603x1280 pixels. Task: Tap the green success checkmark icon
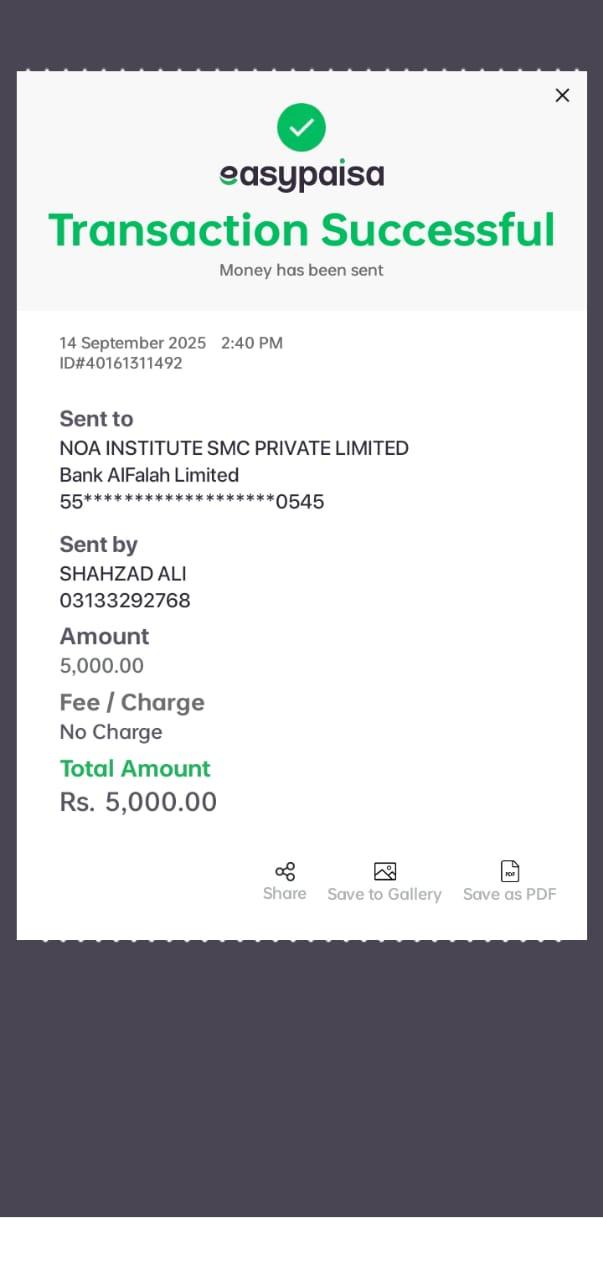click(x=301, y=127)
